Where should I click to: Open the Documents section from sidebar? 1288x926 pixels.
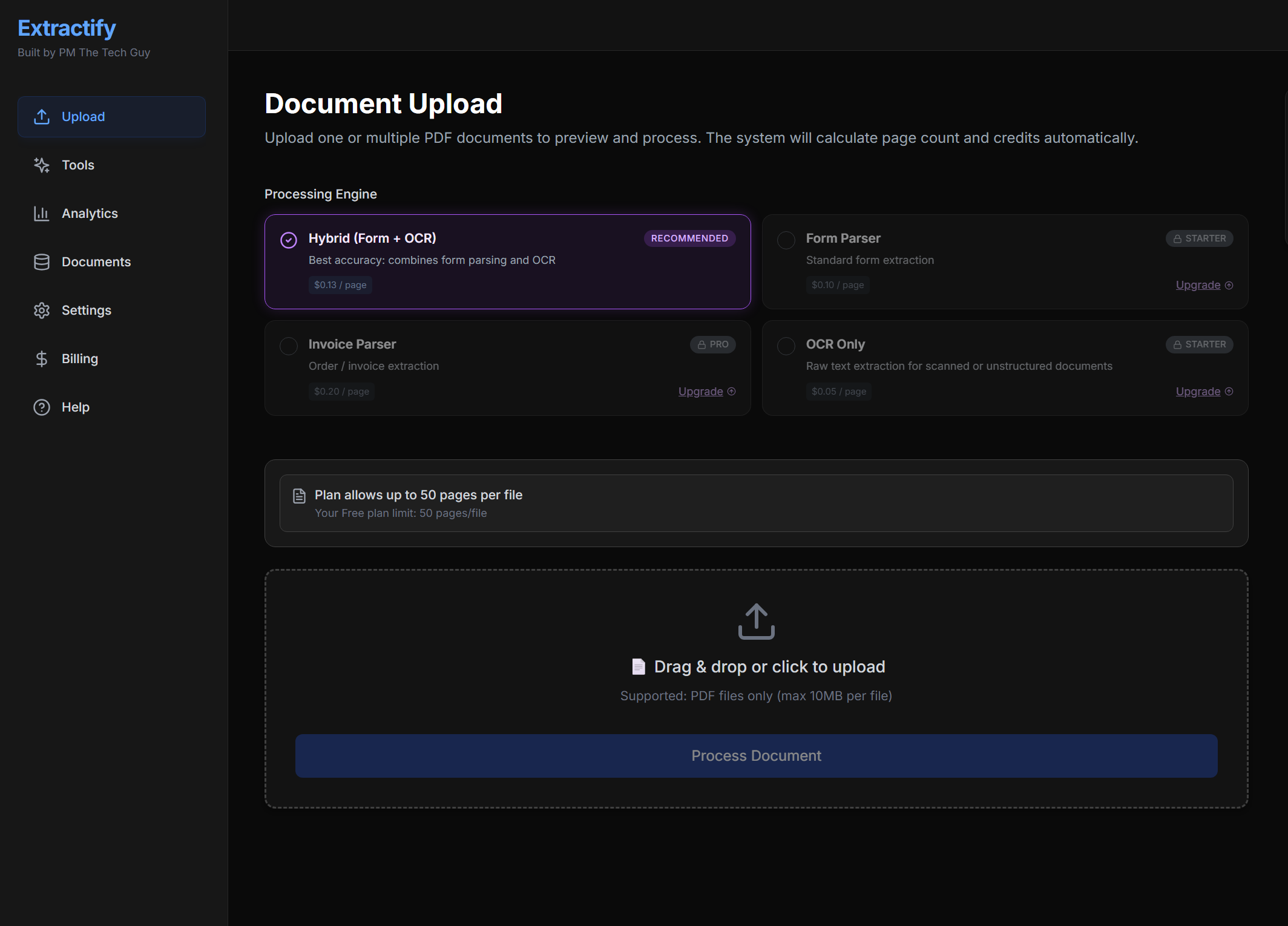click(96, 261)
